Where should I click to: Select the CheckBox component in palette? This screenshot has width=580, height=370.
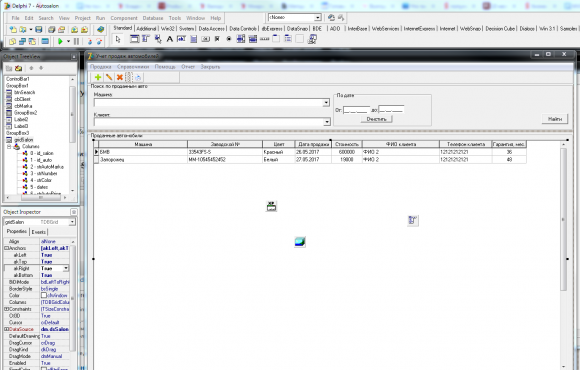pyautogui.click(x=217, y=39)
